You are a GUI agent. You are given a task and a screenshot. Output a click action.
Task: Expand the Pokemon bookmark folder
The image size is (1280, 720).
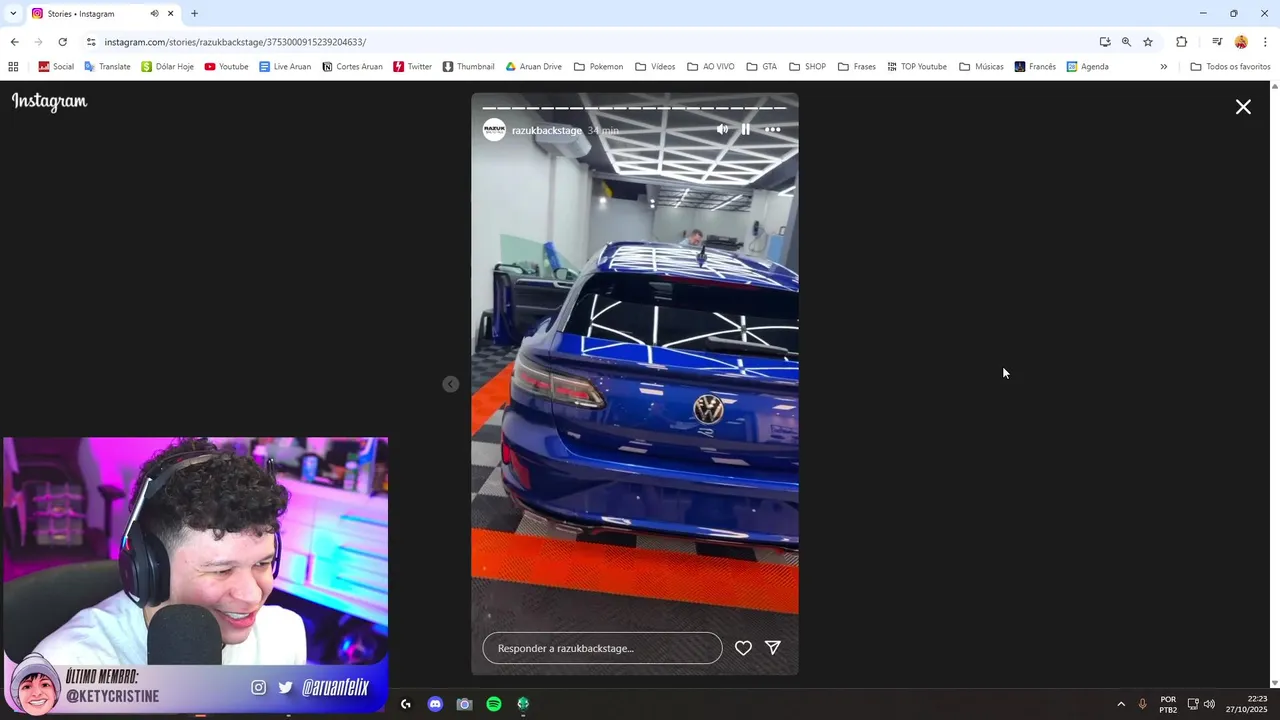click(598, 67)
